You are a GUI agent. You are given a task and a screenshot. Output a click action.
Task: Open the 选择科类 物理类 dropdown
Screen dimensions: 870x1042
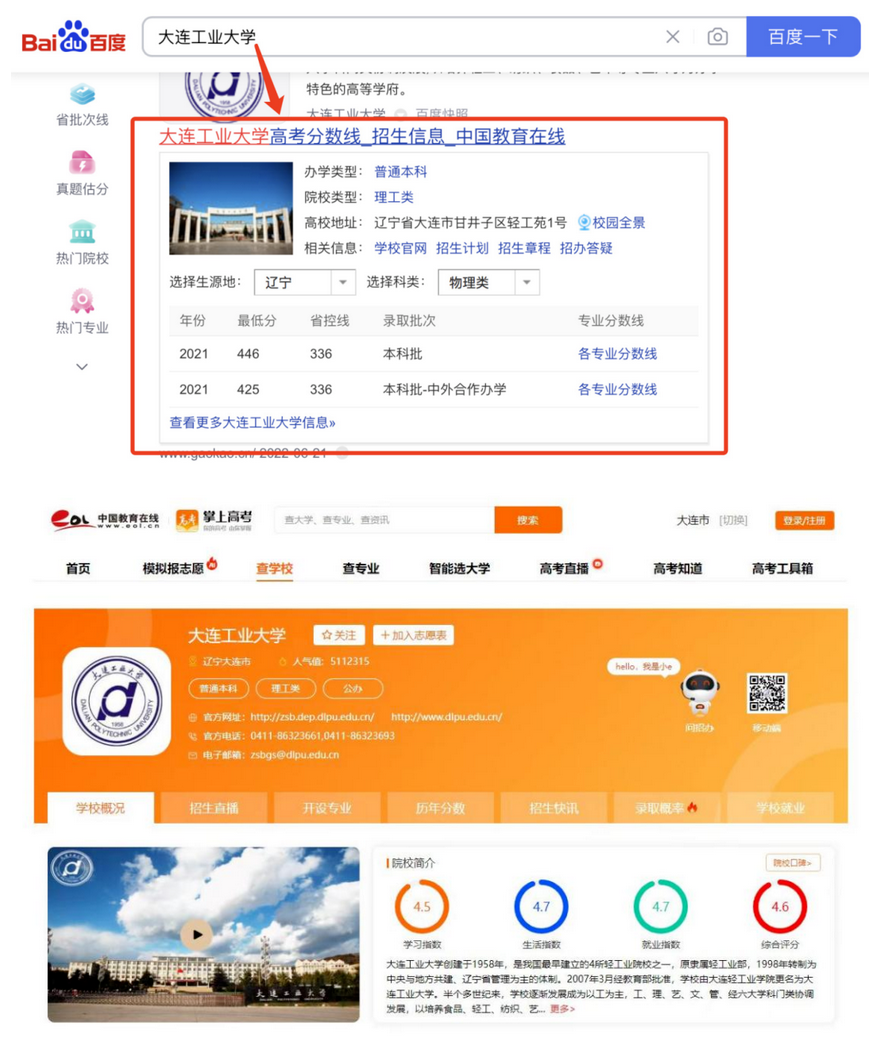488,283
